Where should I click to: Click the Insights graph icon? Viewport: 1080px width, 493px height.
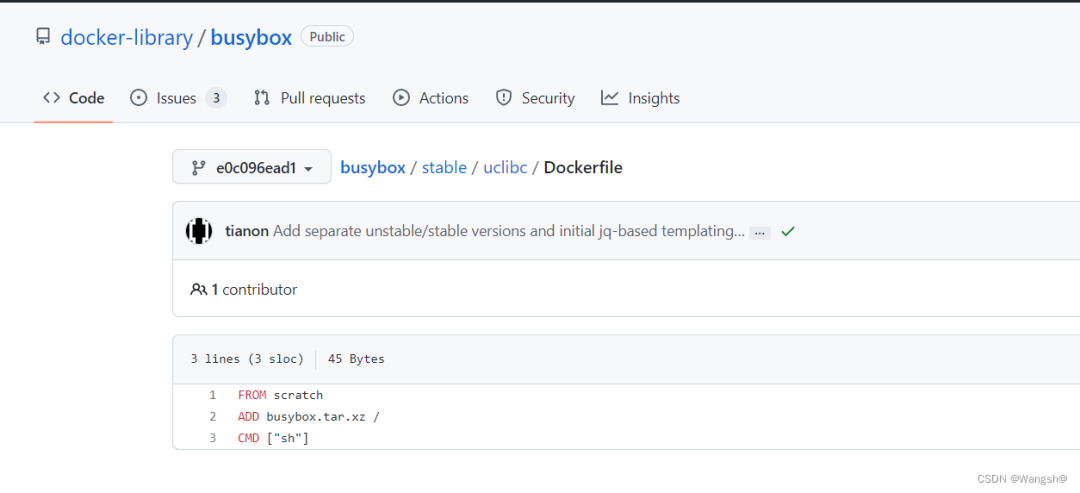(x=610, y=98)
